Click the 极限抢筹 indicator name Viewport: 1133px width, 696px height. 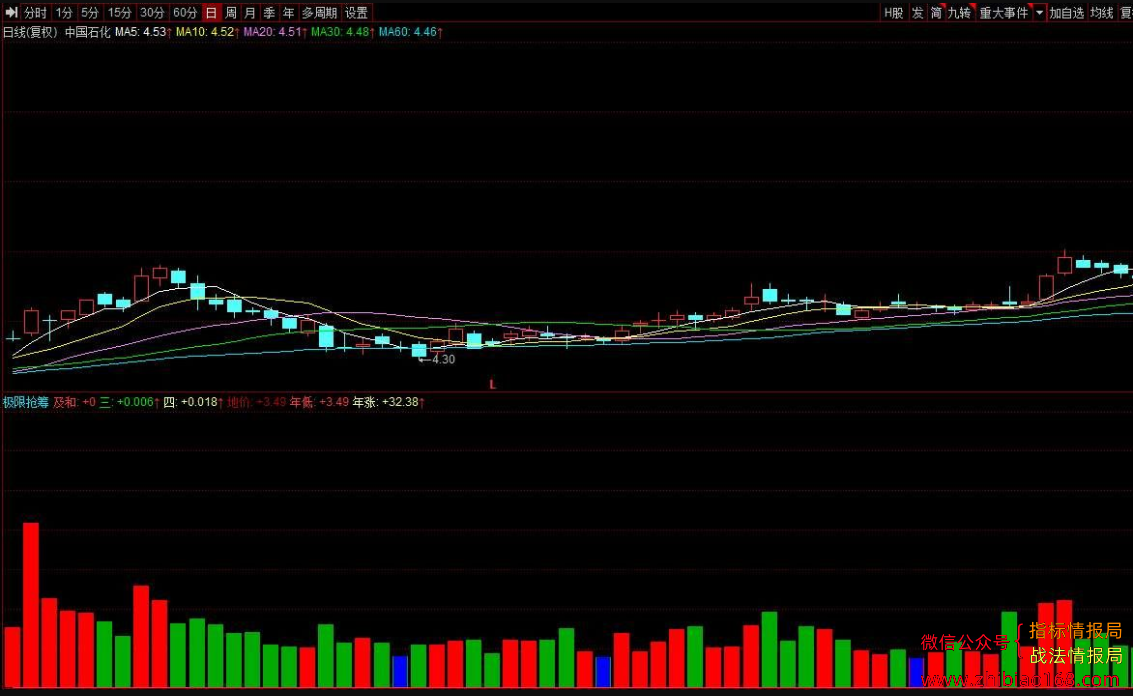[x=25, y=402]
